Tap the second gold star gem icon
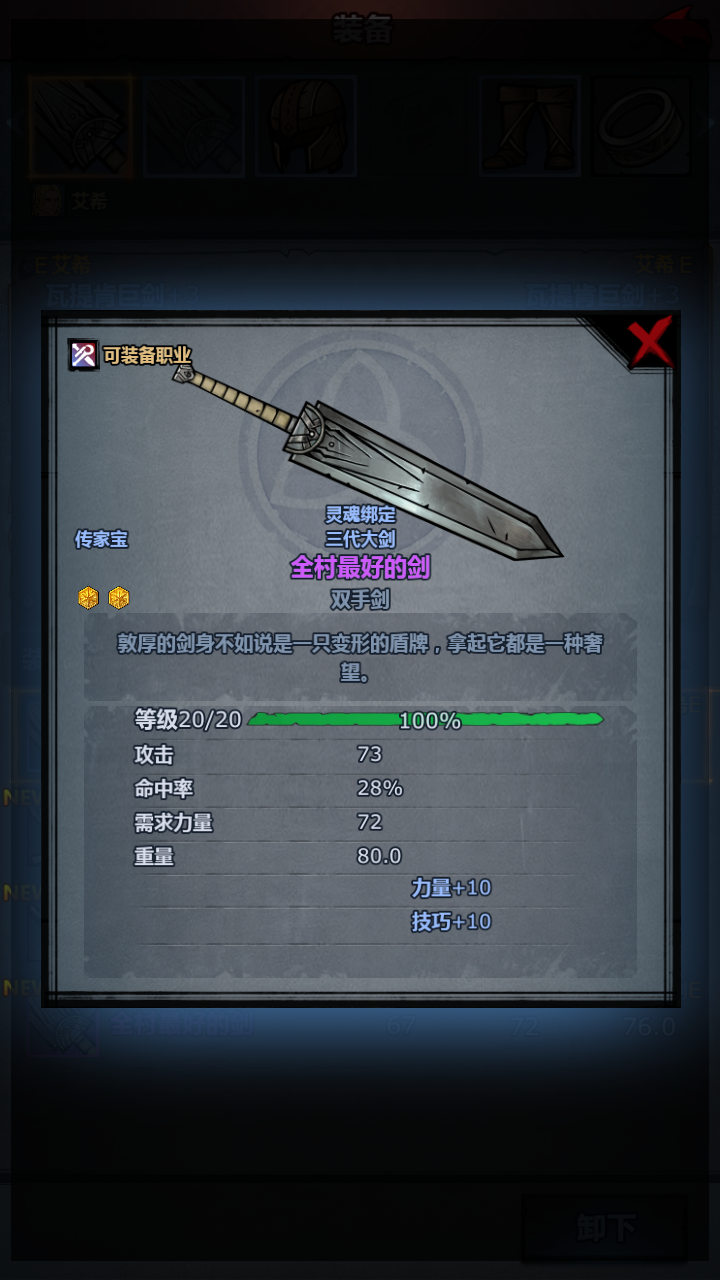This screenshot has height=1280, width=720. (x=119, y=598)
